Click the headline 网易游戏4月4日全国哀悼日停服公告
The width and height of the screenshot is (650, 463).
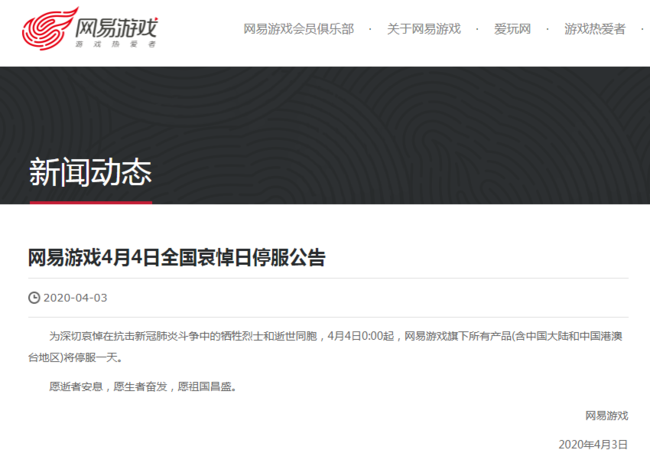pyautogui.click(x=177, y=257)
